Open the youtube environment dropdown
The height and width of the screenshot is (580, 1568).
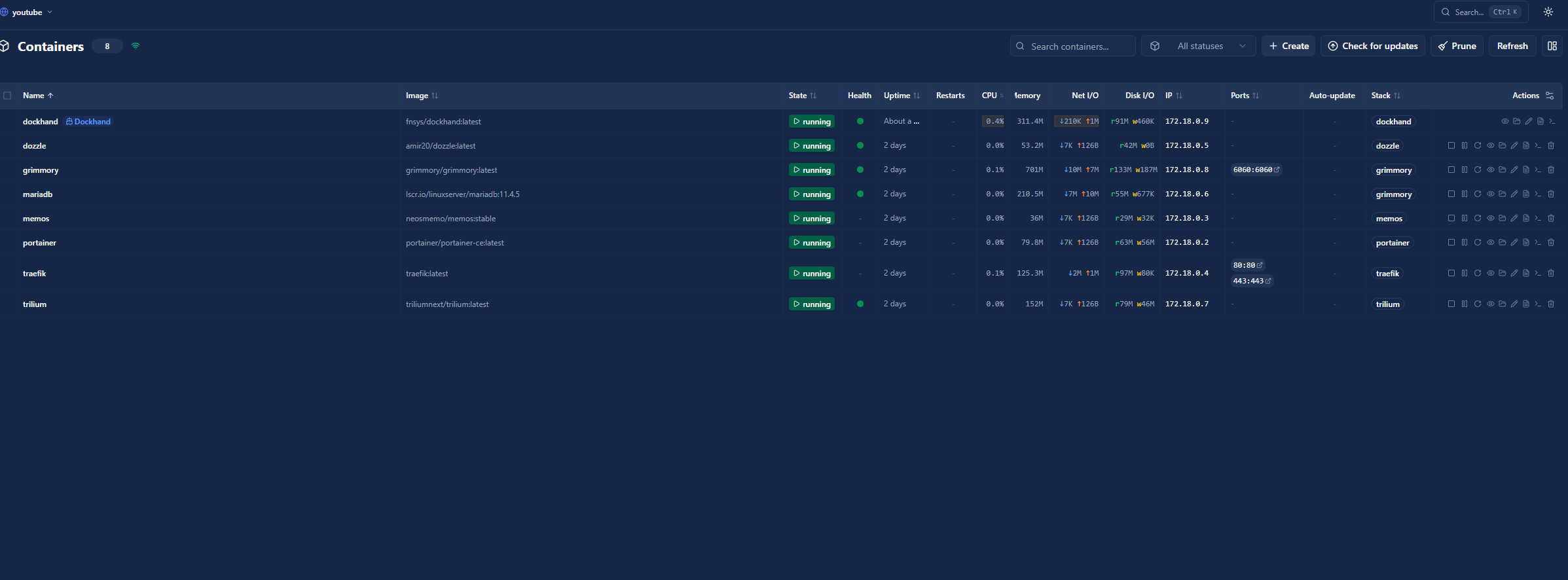tap(27, 12)
